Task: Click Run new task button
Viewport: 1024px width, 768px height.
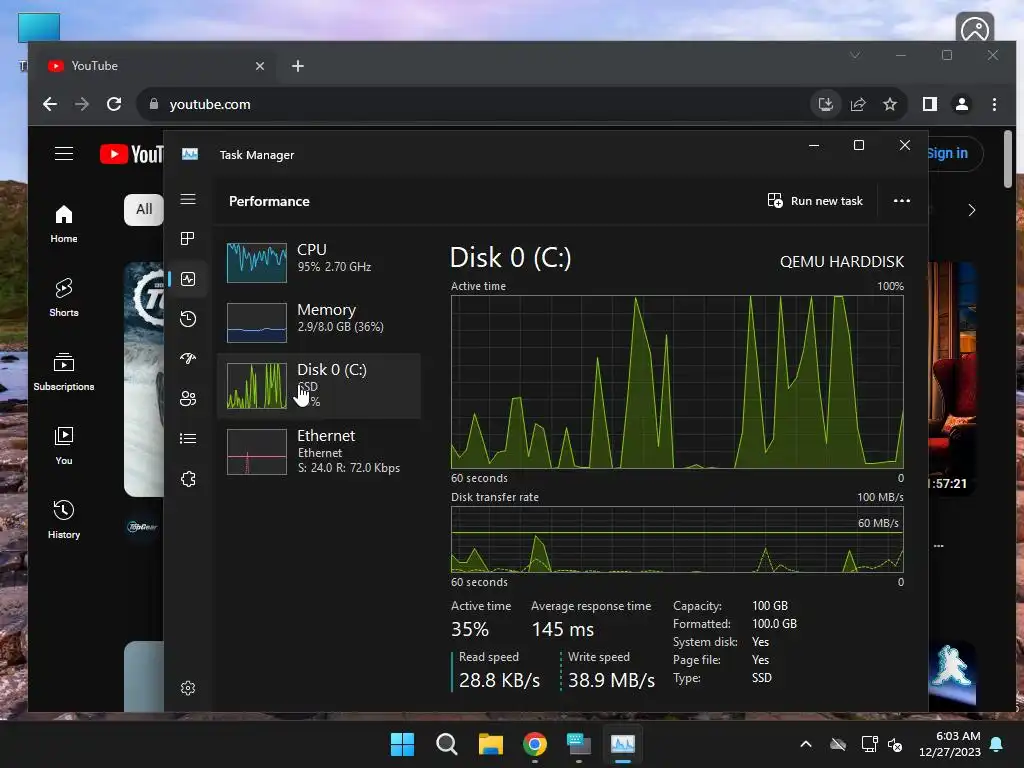Action: coord(815,201)
